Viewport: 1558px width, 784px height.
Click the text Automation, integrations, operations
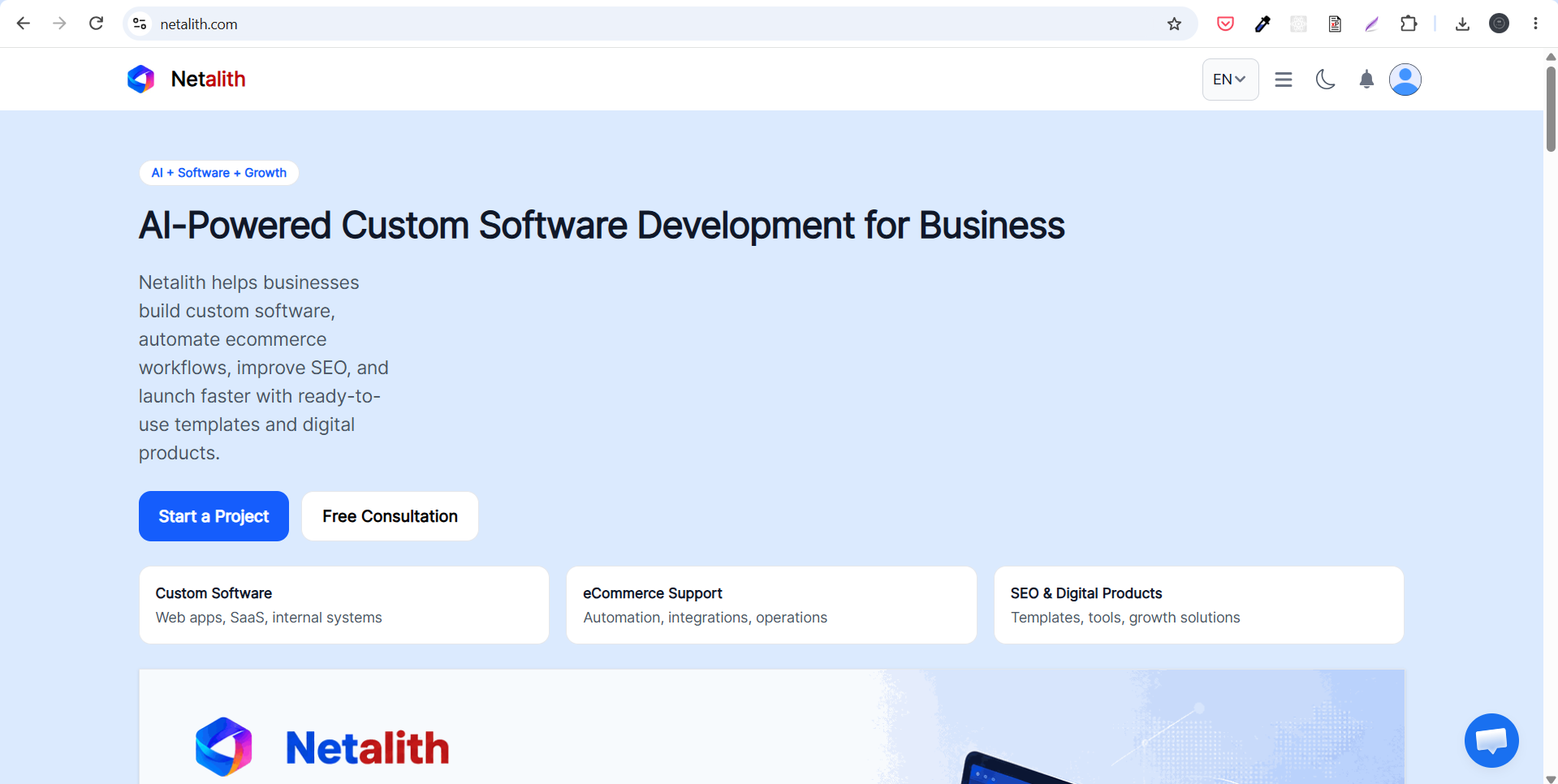point(705,618)
